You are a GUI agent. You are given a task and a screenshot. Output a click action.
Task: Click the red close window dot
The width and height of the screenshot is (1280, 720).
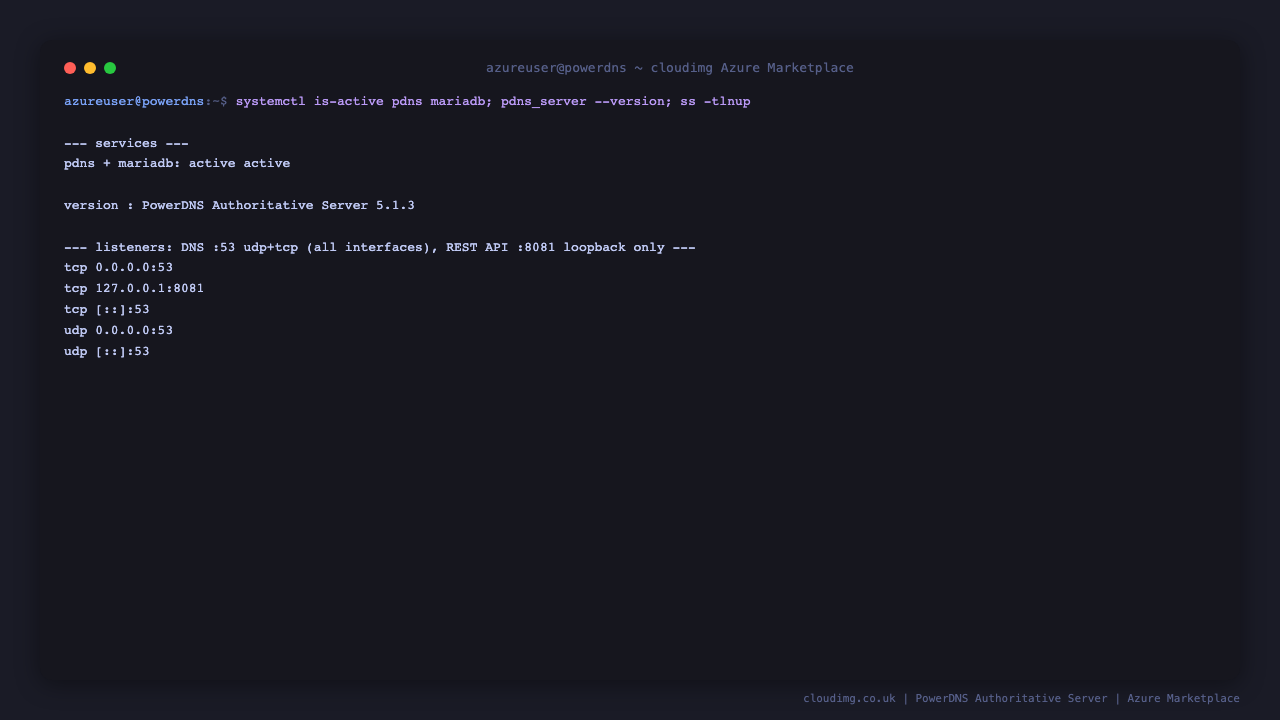(x=70, y=68)
